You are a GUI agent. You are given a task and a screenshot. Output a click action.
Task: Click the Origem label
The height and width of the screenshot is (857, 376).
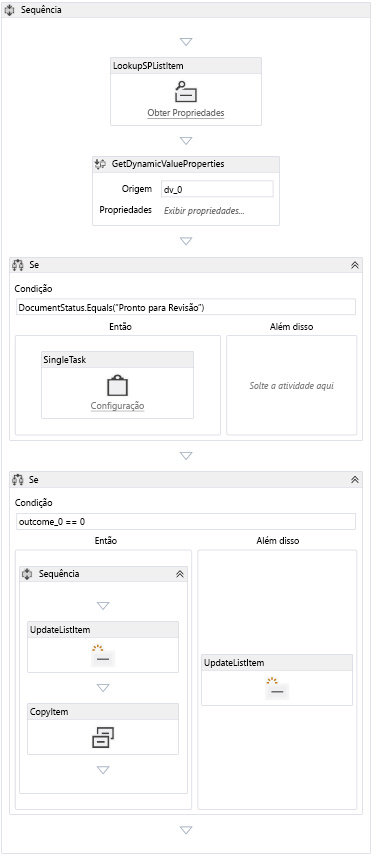pyautogui.click(x=137, y=189)
